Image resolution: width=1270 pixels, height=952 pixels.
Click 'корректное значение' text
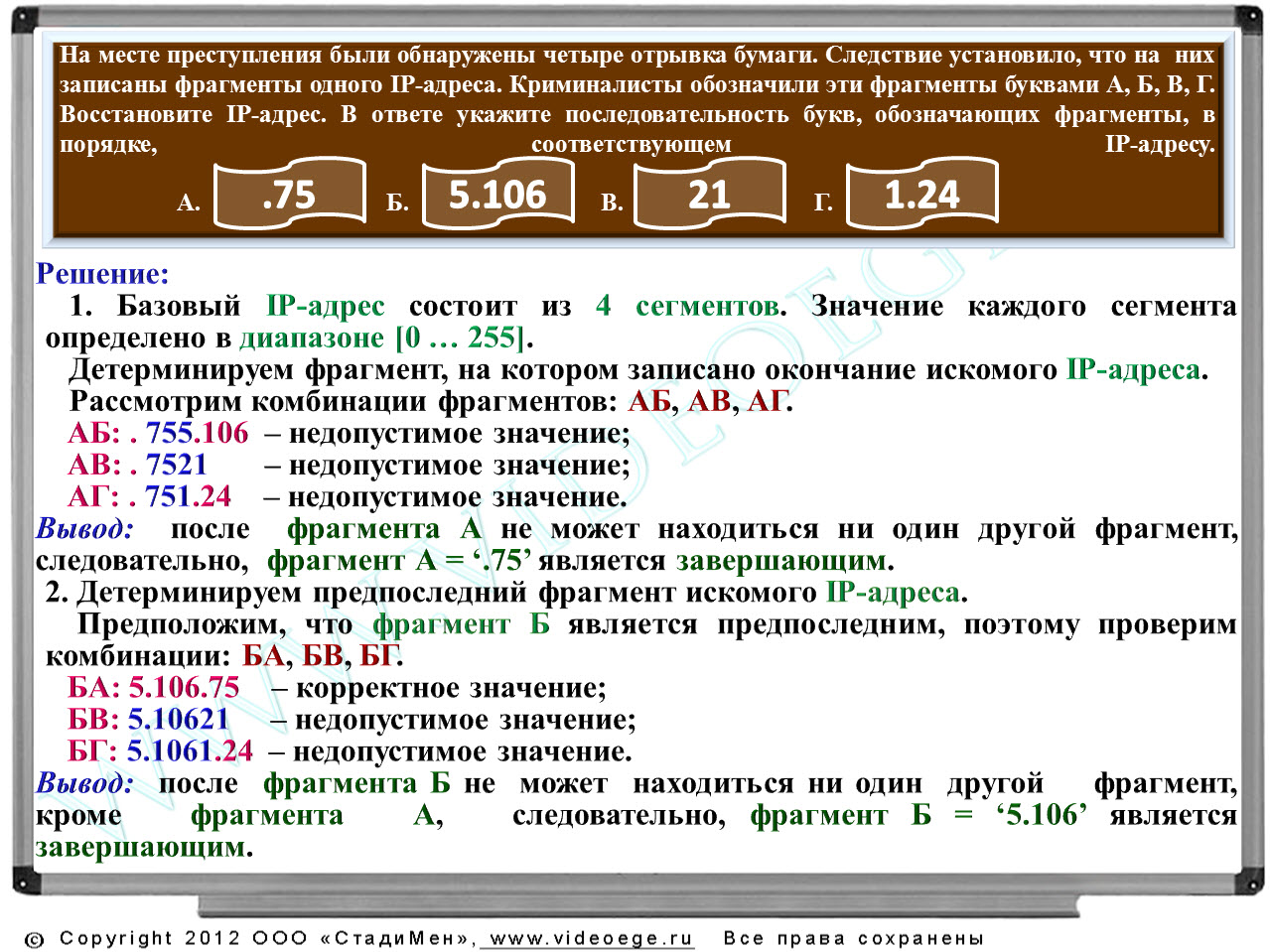click(x=447, y=687)
